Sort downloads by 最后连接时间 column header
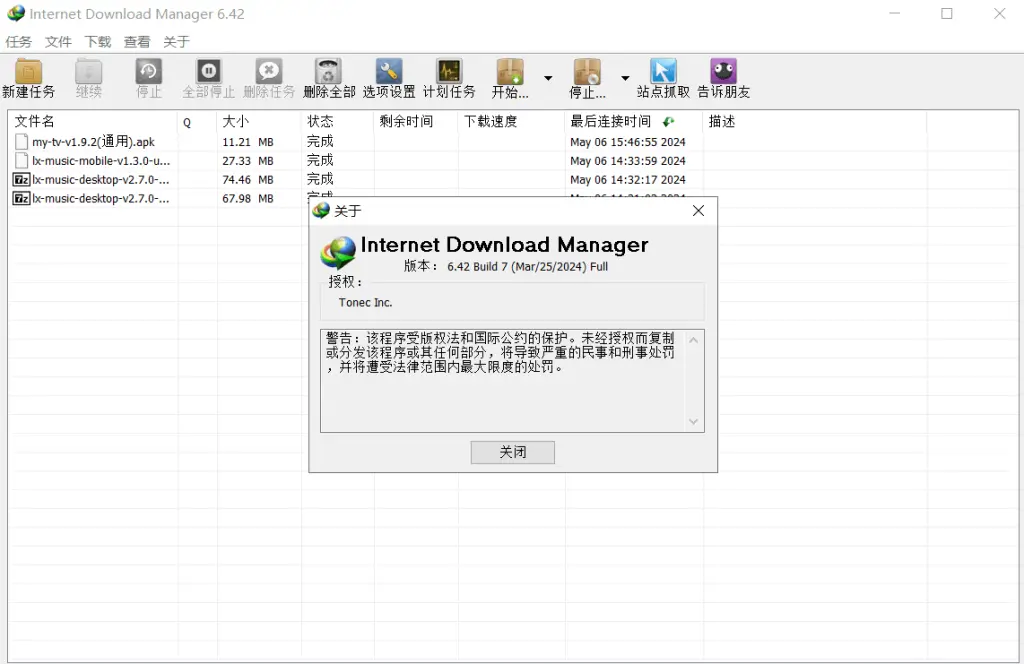The height and width of the screenshot is (664, 1024). tap(610, 121)
